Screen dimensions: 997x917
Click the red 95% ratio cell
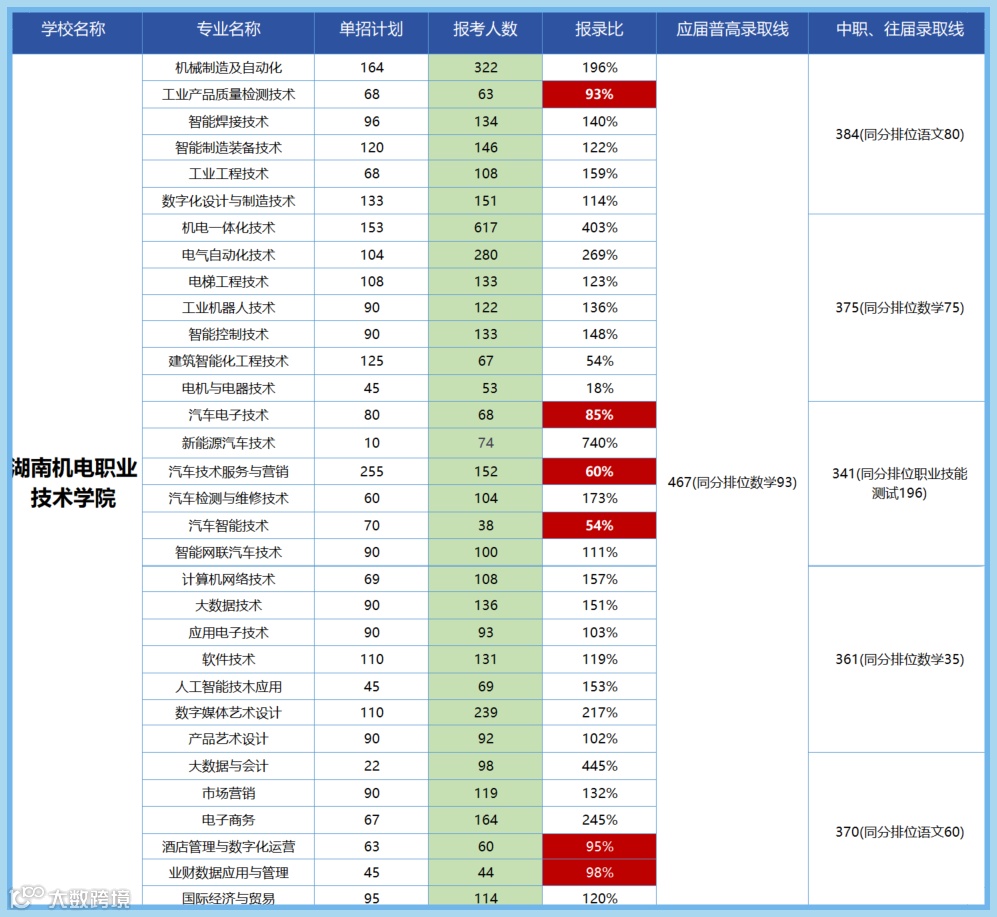pos(600,846)
